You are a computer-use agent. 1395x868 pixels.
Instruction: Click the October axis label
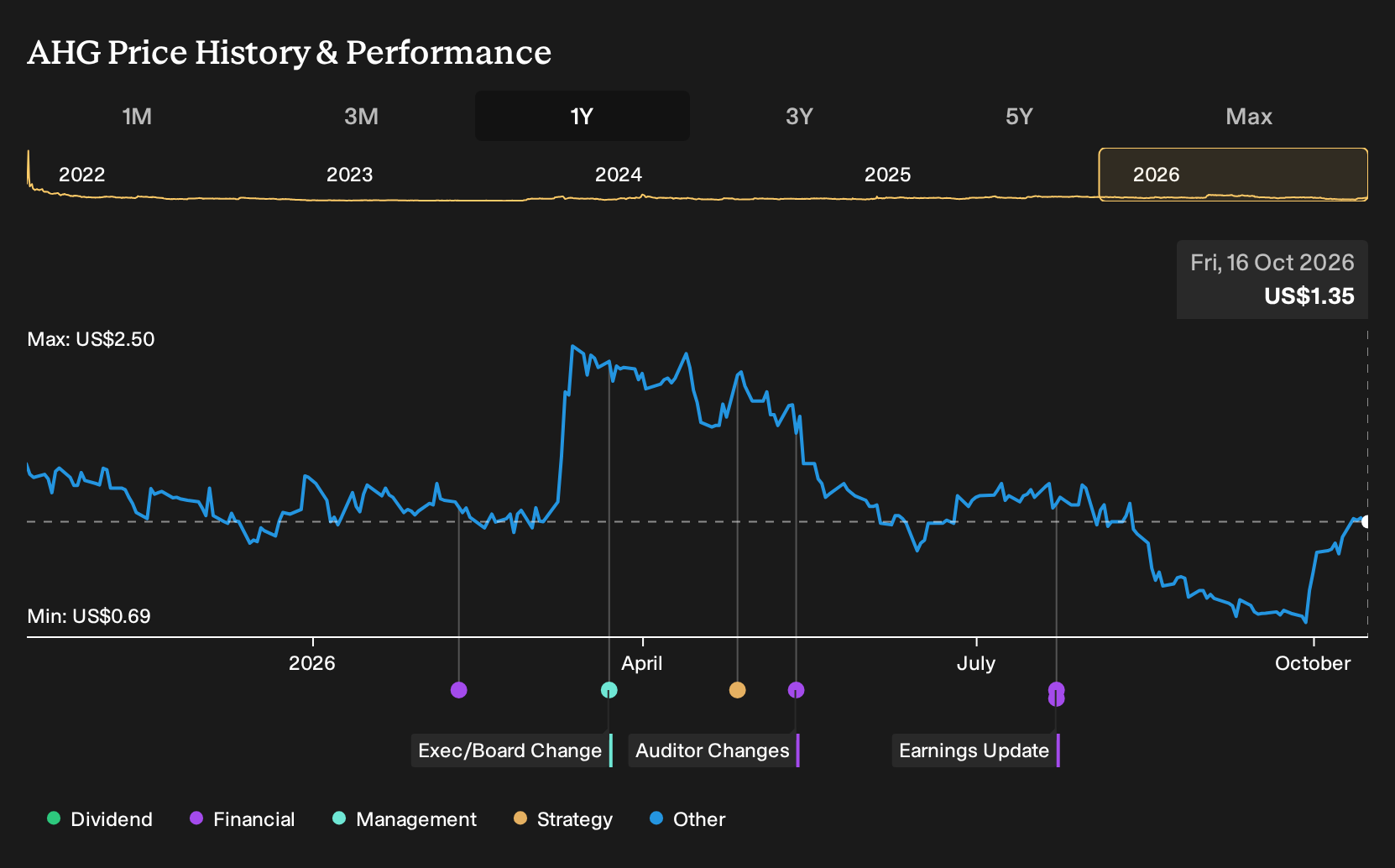point(1313,663)
